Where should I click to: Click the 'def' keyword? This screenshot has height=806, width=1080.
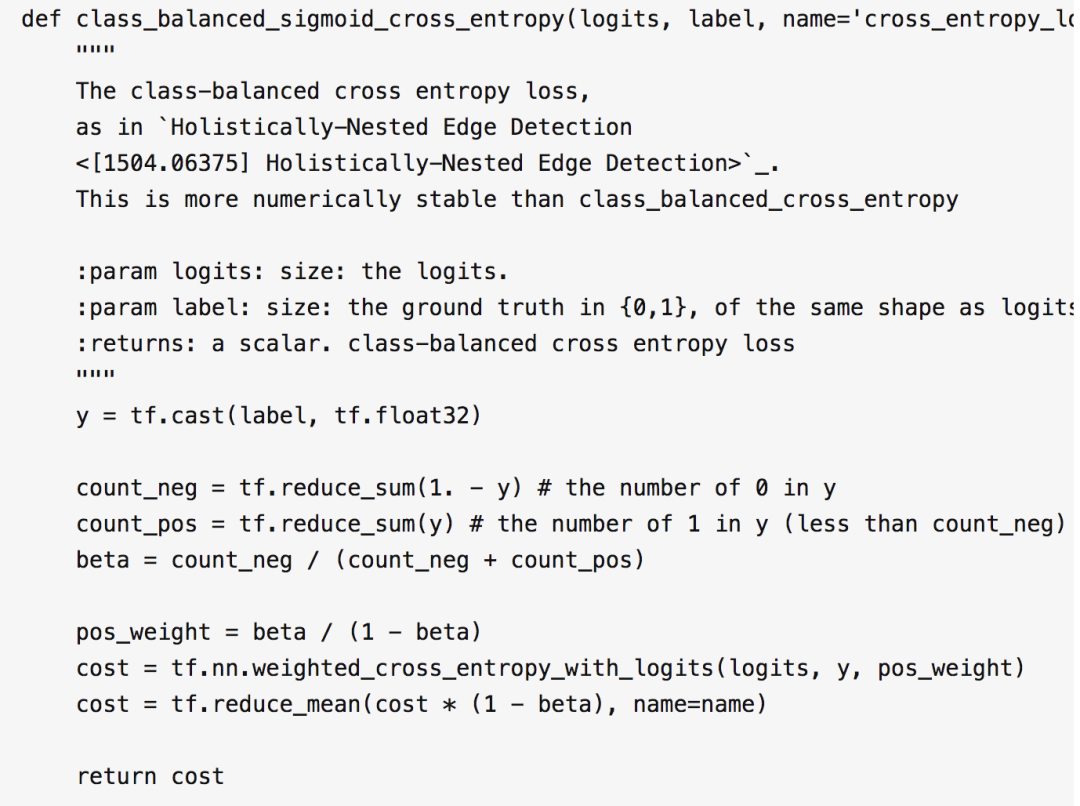[x=41, y=19]
